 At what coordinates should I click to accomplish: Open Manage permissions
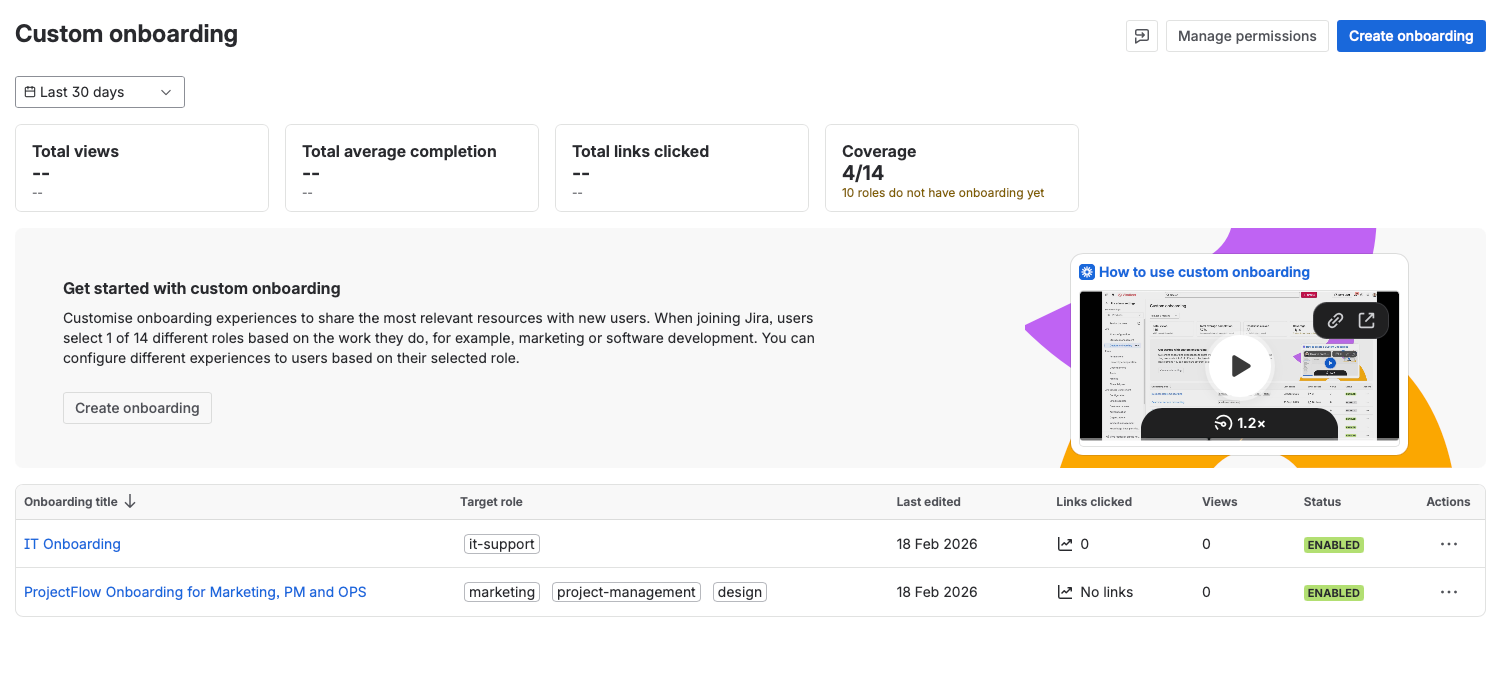[1247, 36]
